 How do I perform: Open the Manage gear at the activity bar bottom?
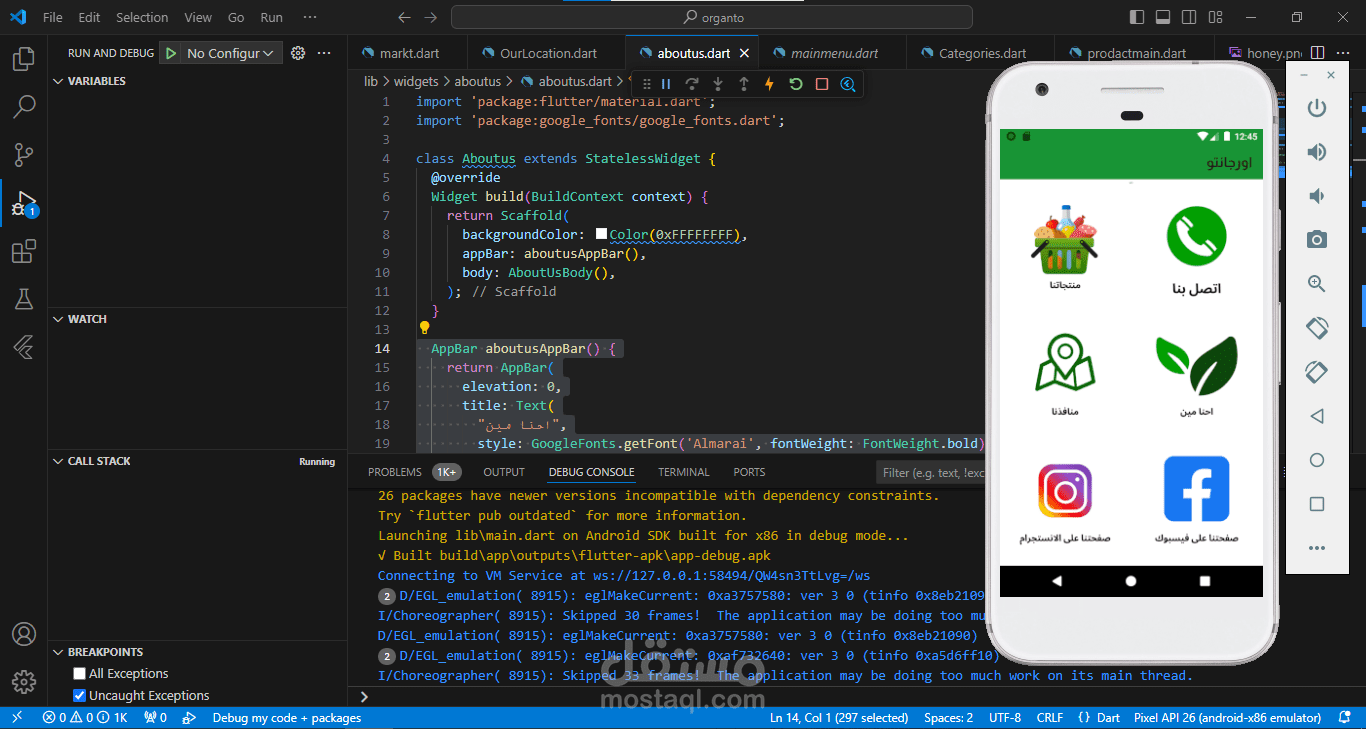(23, 682)
